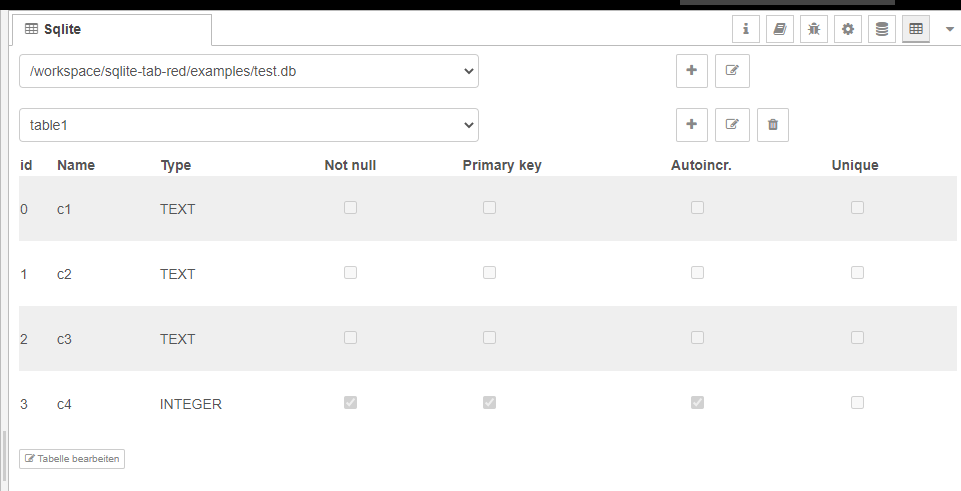Add a new table with plus icon

(x=692, y=125)
